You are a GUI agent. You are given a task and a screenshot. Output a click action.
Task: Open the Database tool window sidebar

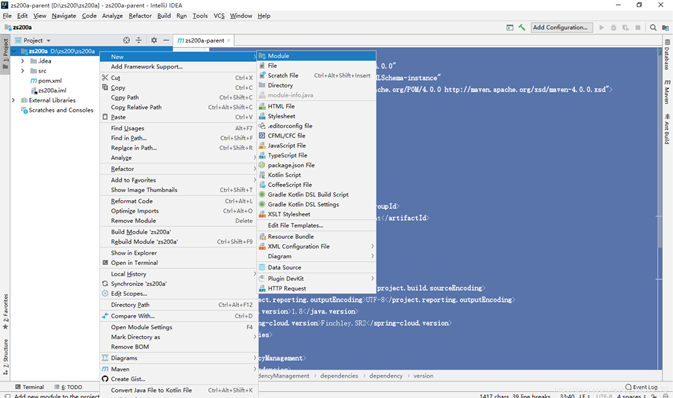(x=667, y=55)
